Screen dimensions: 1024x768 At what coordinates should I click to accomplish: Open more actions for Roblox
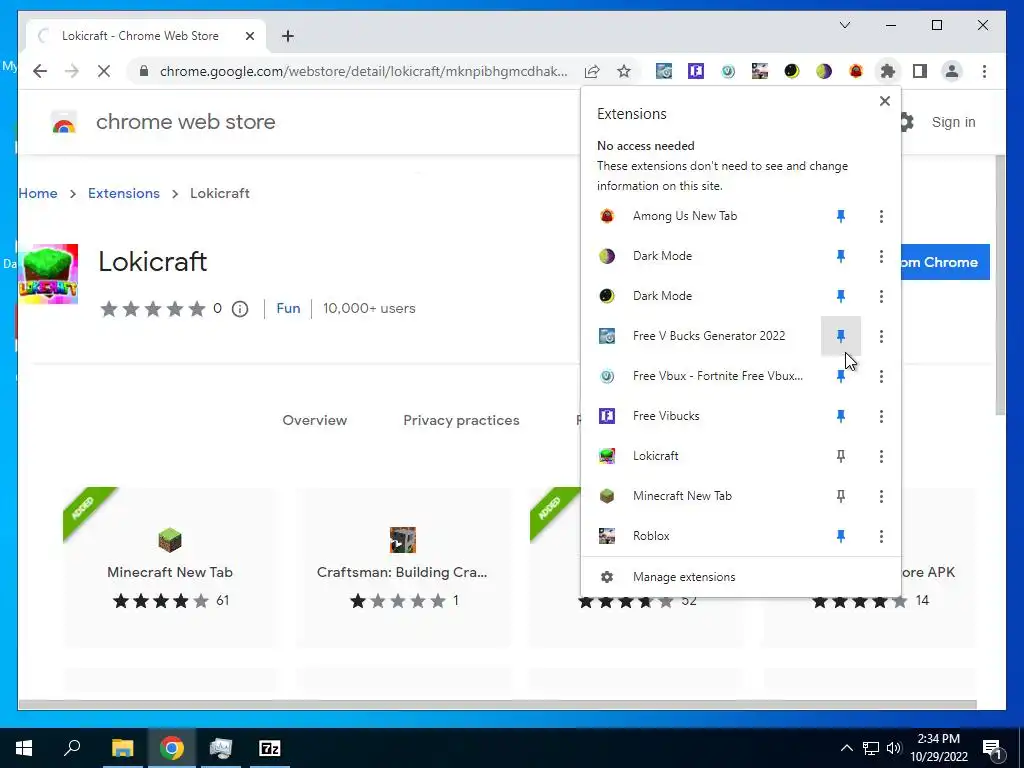pyautogui.click(x=881, y=536)
